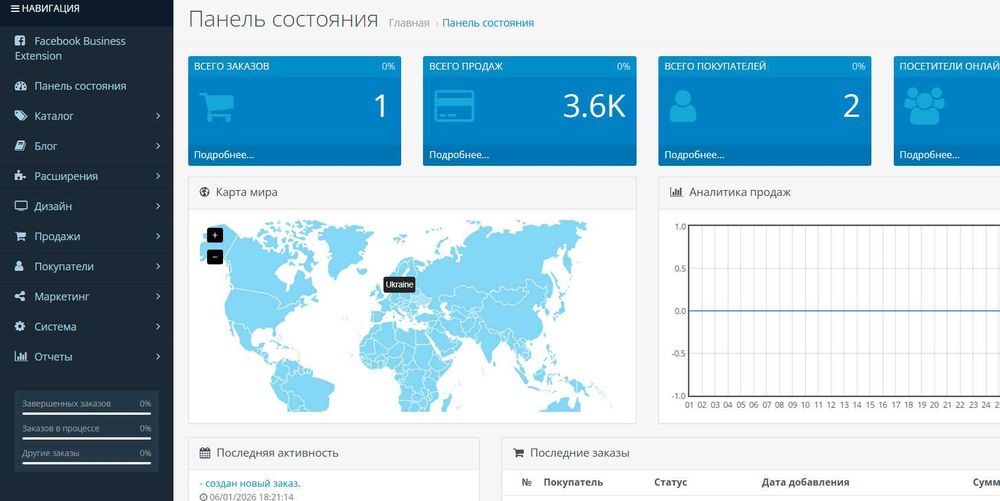Open Подробнее link in Всего продаж tile

[x=459, y=155]
